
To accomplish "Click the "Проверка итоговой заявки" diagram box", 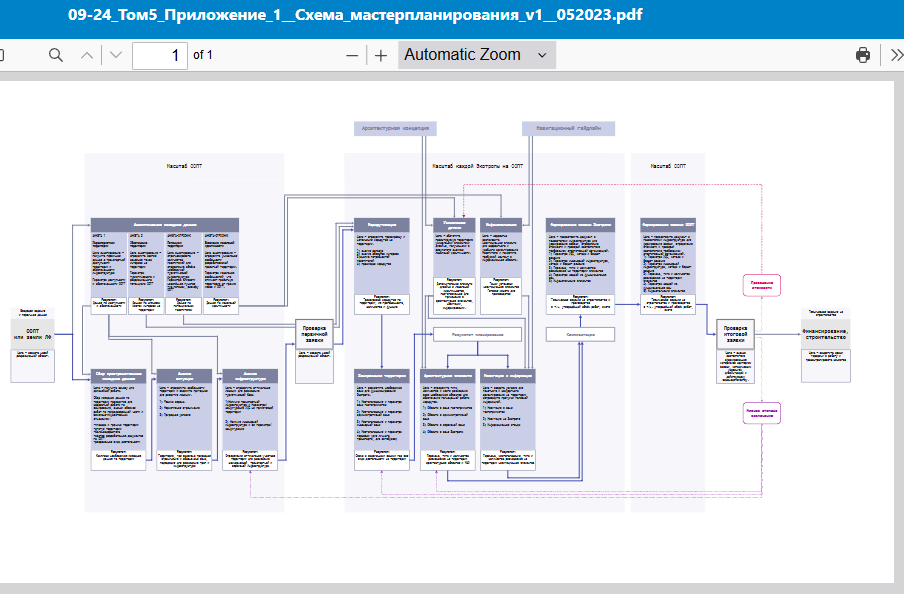I will click(735, 334).
